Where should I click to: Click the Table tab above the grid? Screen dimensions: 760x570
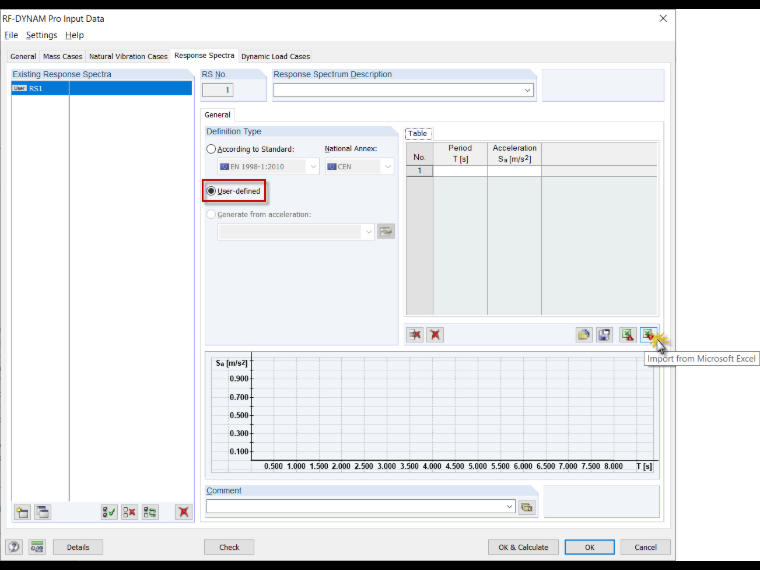click(417, 133)
